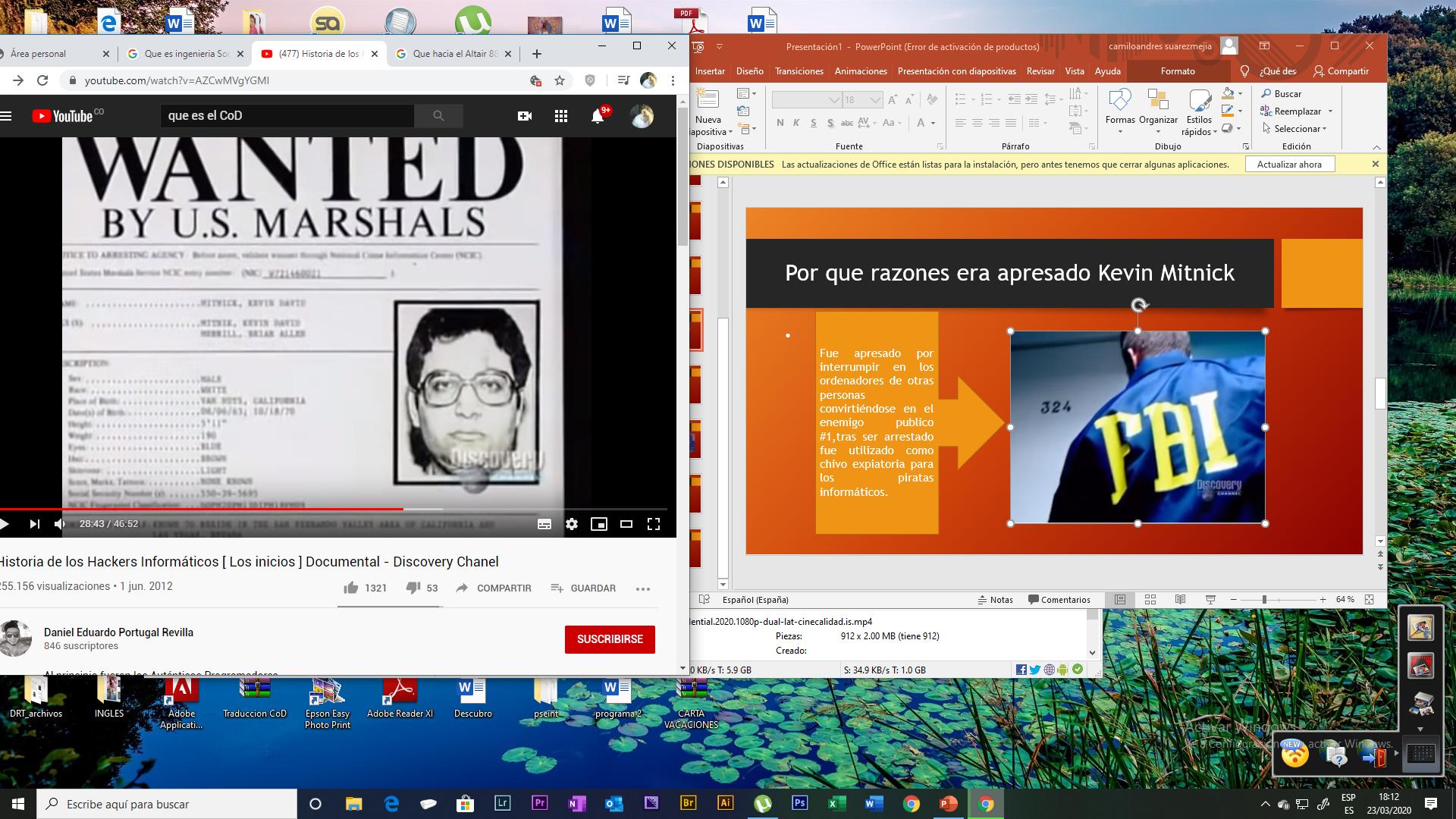The width and height of the screenshot is (1456, 819).
Task: Like the video with 1321 likes
Action: pyautogui.click(x=351, y=588)
